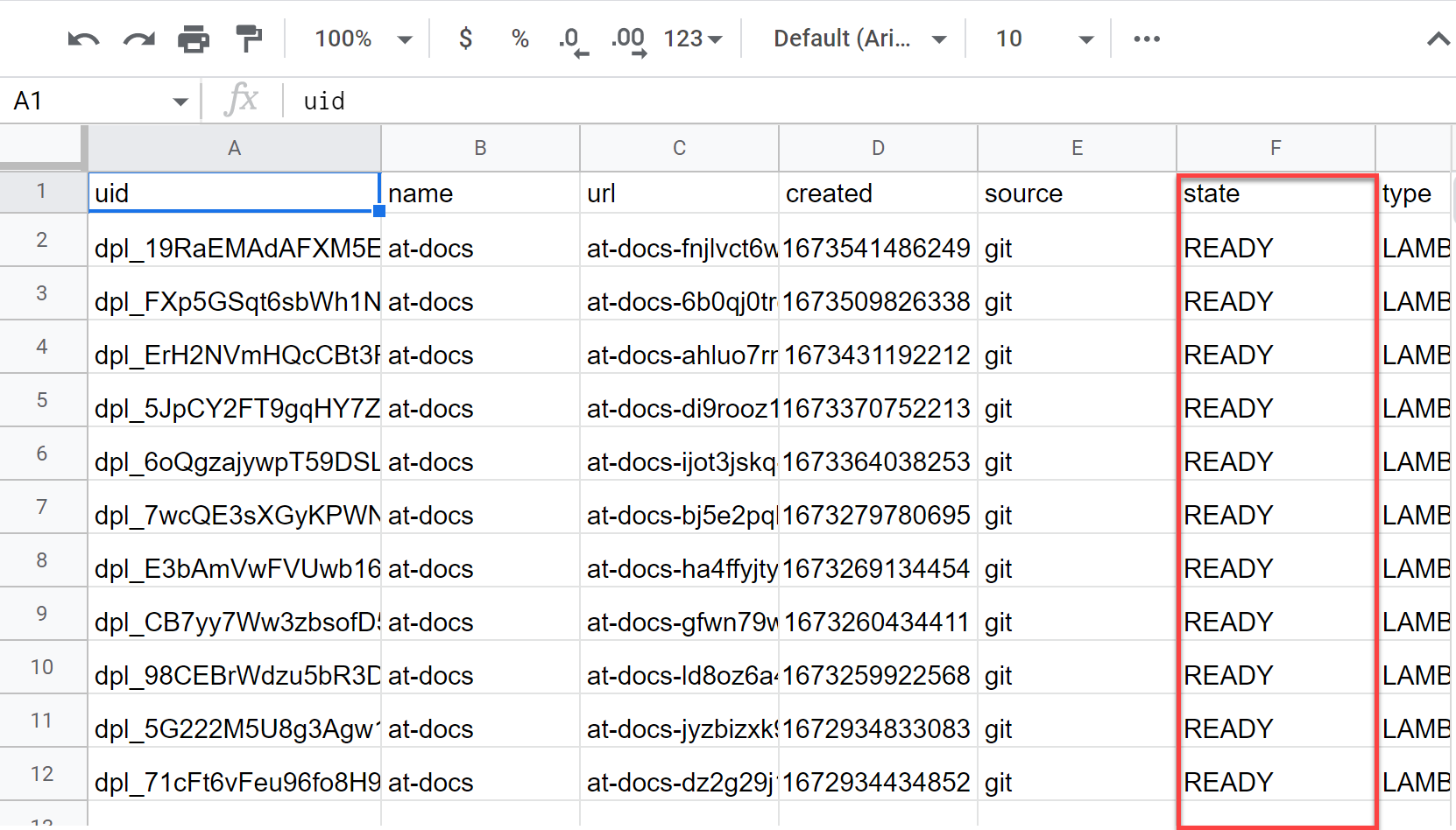Screen dimensions: 1456x830
Task: Open the font size 10 dropdown
Action: coord(1043,39)
